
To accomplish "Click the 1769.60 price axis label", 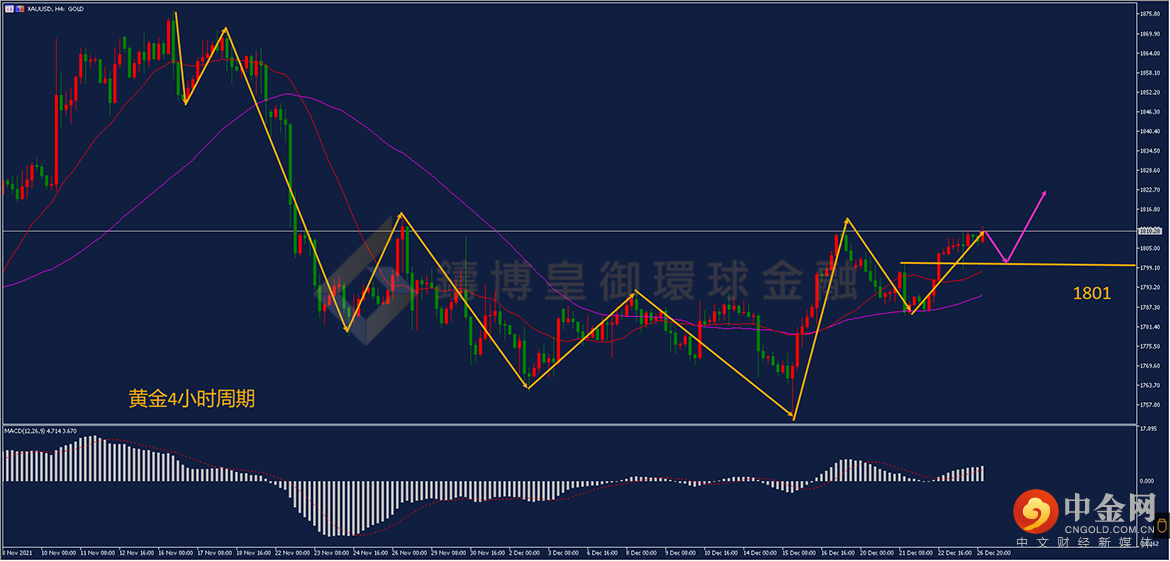I will click(1149, 366).
